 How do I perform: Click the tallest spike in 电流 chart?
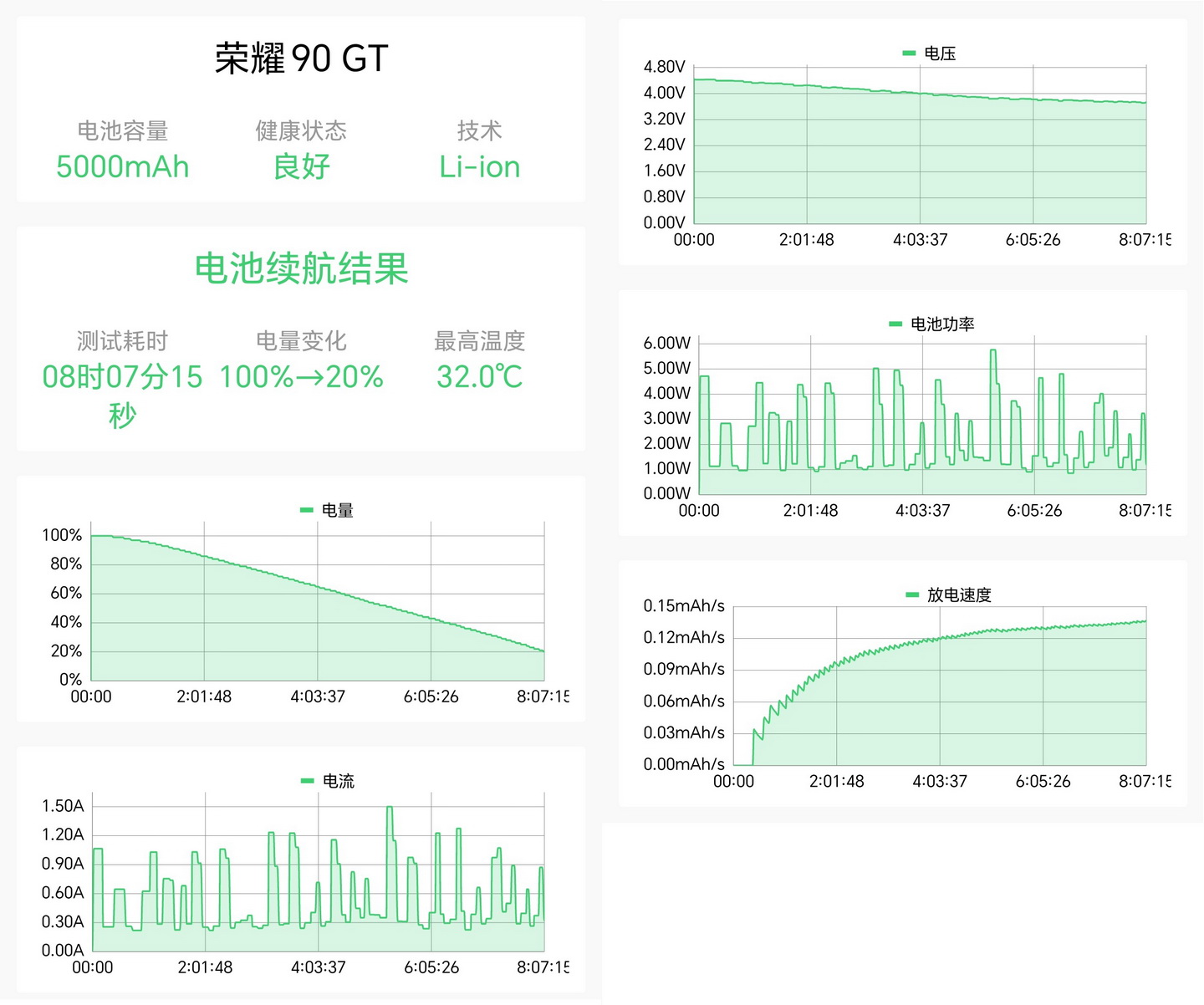(390, 809)
